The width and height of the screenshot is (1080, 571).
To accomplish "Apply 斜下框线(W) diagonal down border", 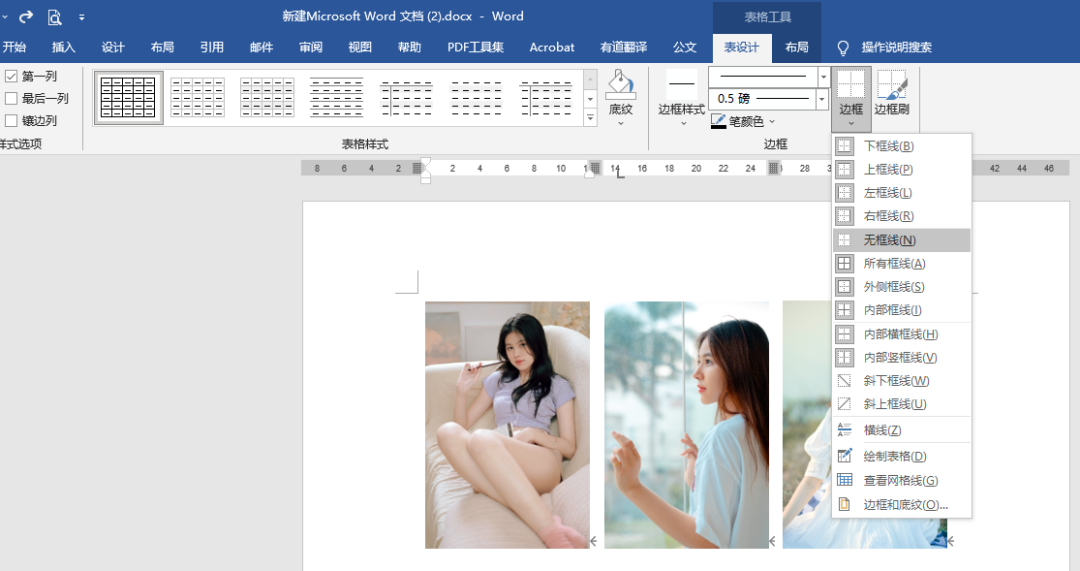I will click(902, 381).
